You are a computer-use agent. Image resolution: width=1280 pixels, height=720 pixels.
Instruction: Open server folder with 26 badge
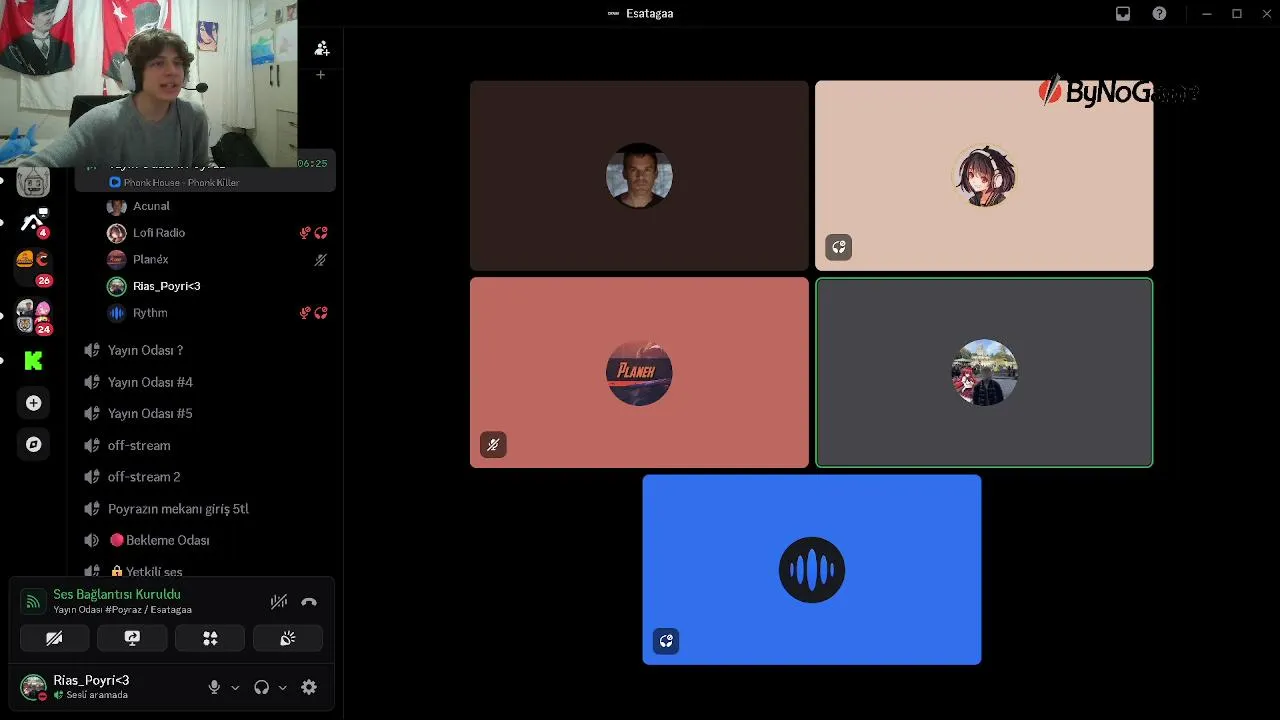pyautogui.click(x=33, y=267)
